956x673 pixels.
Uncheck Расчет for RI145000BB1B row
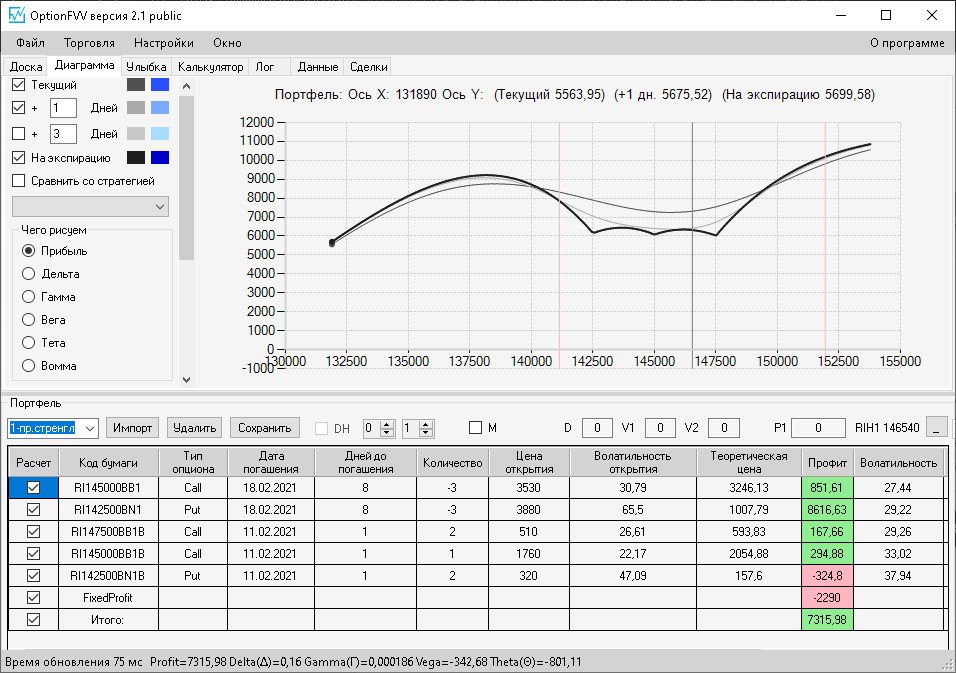pos(34,554)
